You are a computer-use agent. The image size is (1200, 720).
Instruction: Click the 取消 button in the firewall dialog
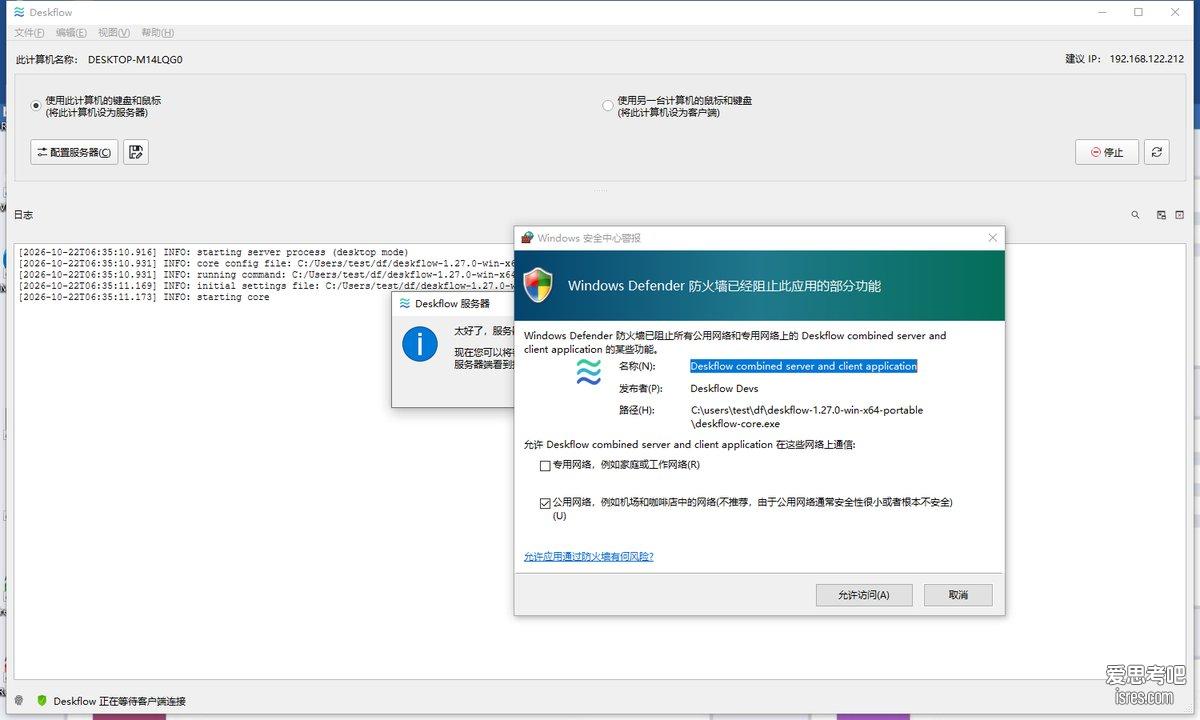pos(958,595)
